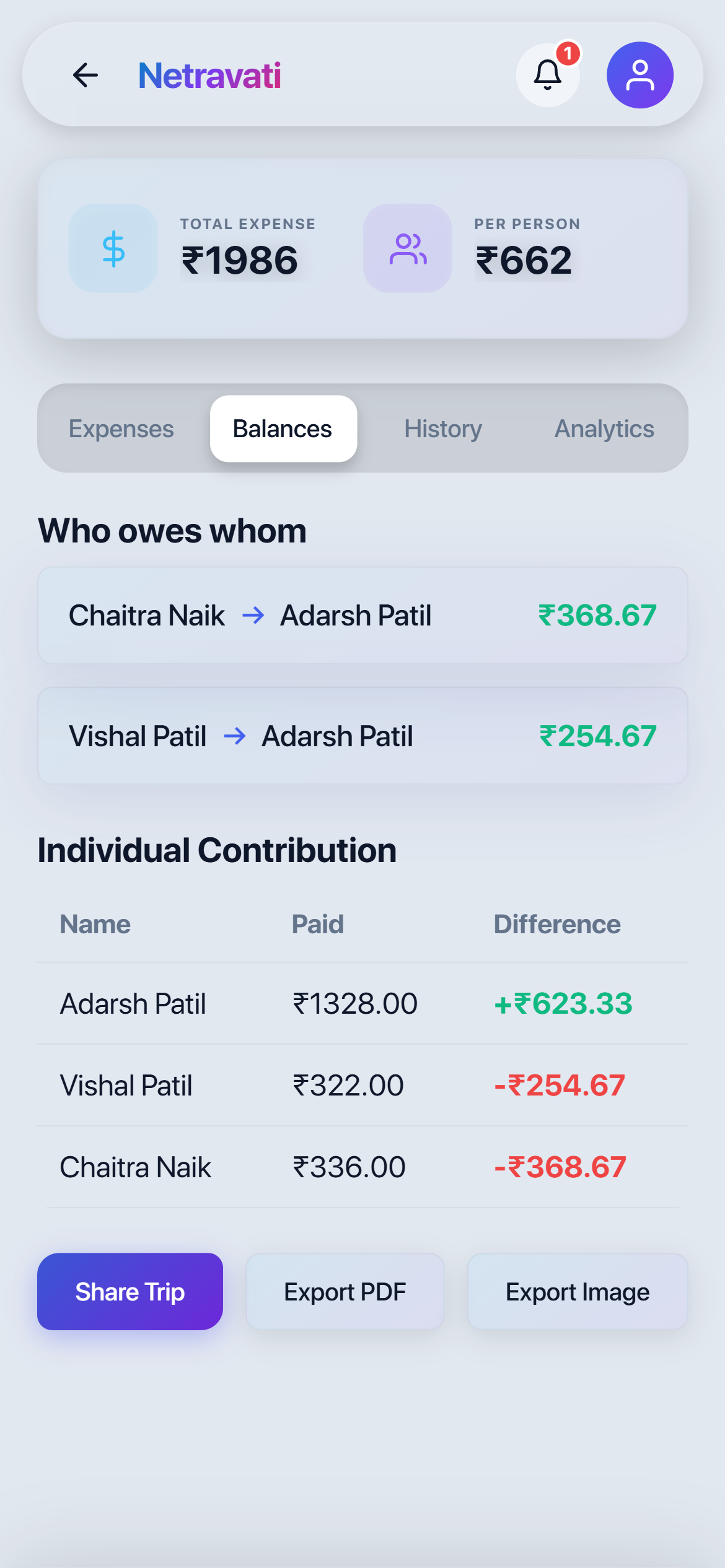Click the red notification badge

coord(568,54)
